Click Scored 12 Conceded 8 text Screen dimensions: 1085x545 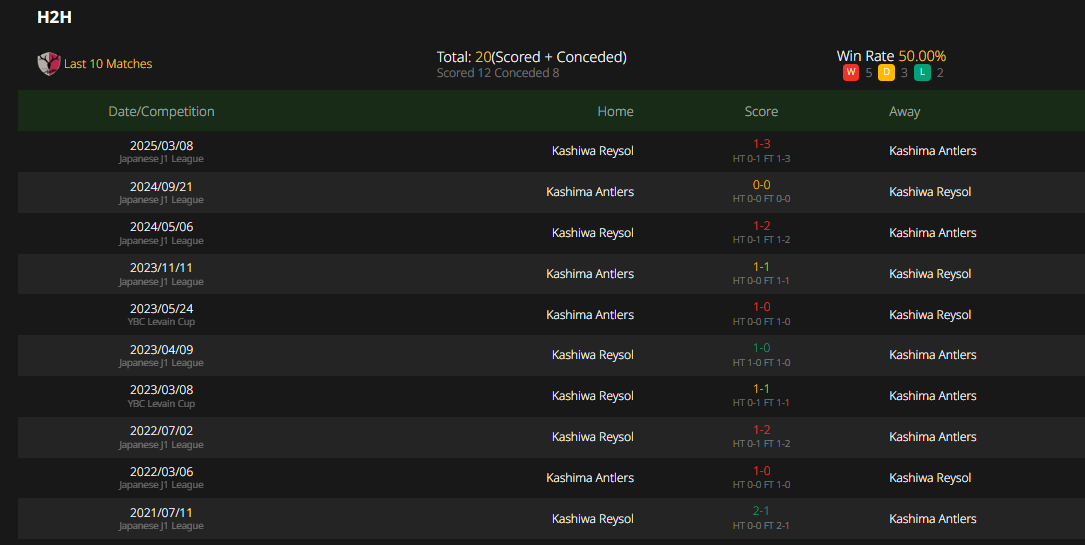pos(498,73)
